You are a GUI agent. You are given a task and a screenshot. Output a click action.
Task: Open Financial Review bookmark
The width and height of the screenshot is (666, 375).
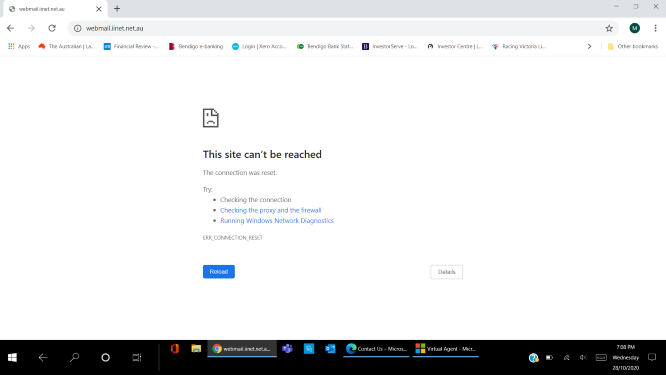pos(131,46)
